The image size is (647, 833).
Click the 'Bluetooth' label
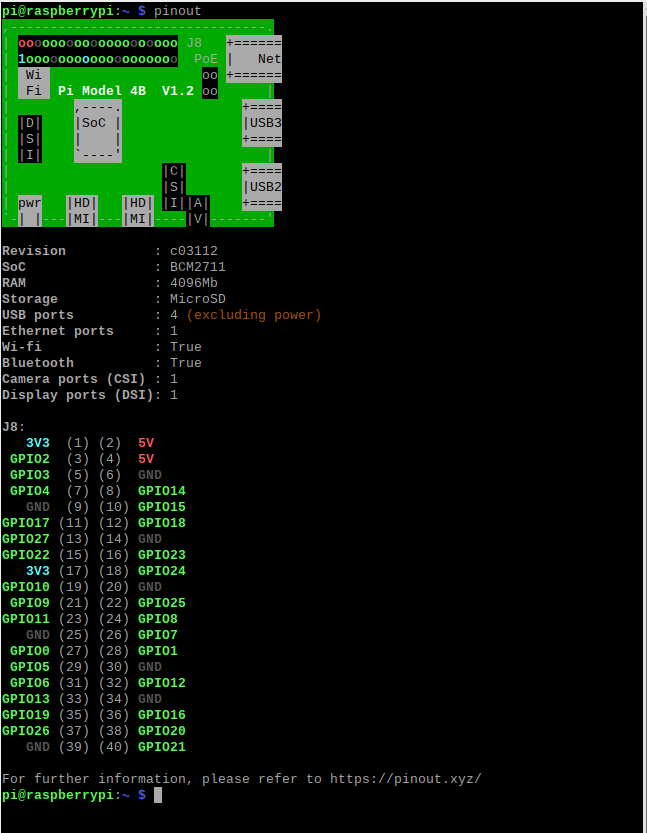(x=38, y=363)
